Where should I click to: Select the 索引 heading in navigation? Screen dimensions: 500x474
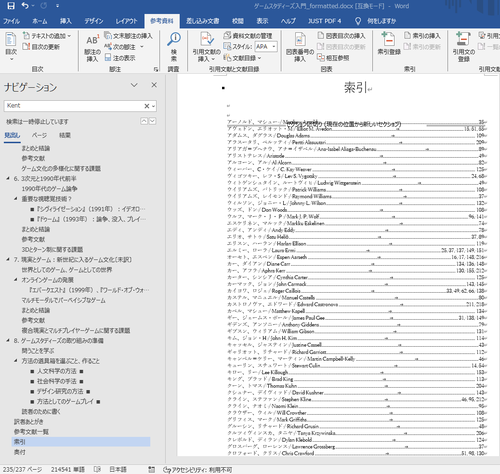click(81, 442)
